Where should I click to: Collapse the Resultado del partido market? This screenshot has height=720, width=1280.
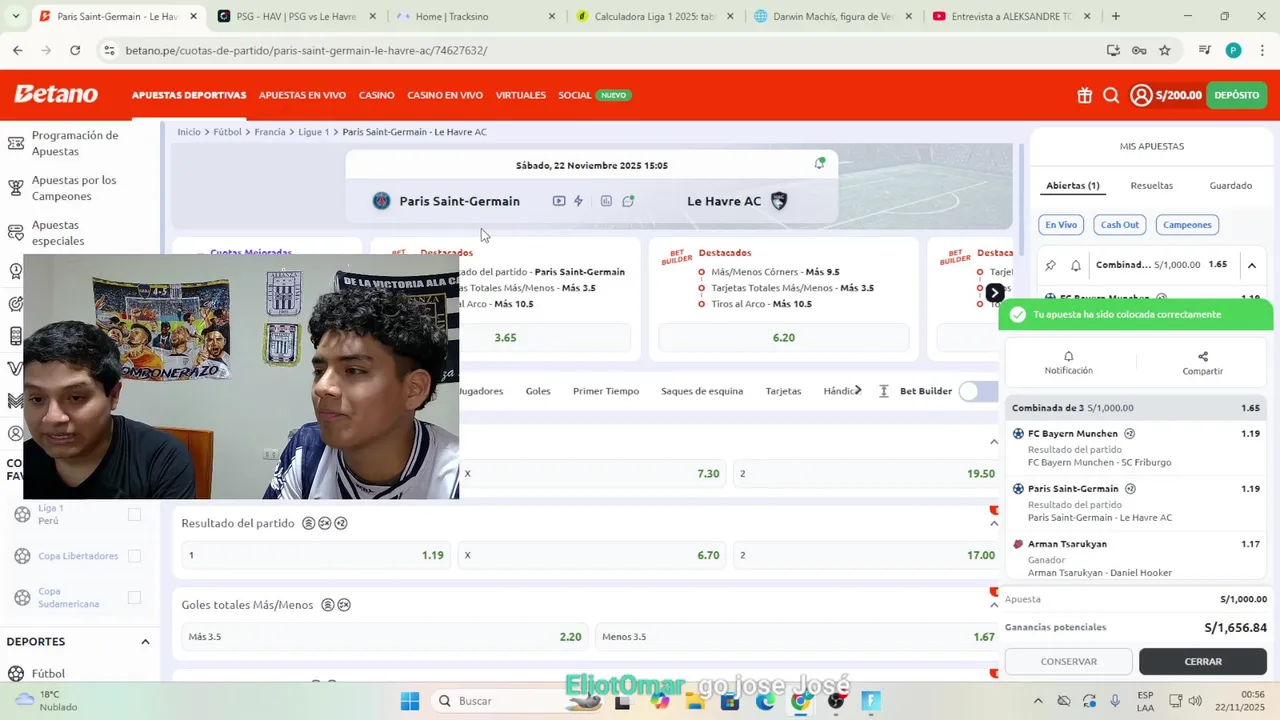tap(994, 523)
